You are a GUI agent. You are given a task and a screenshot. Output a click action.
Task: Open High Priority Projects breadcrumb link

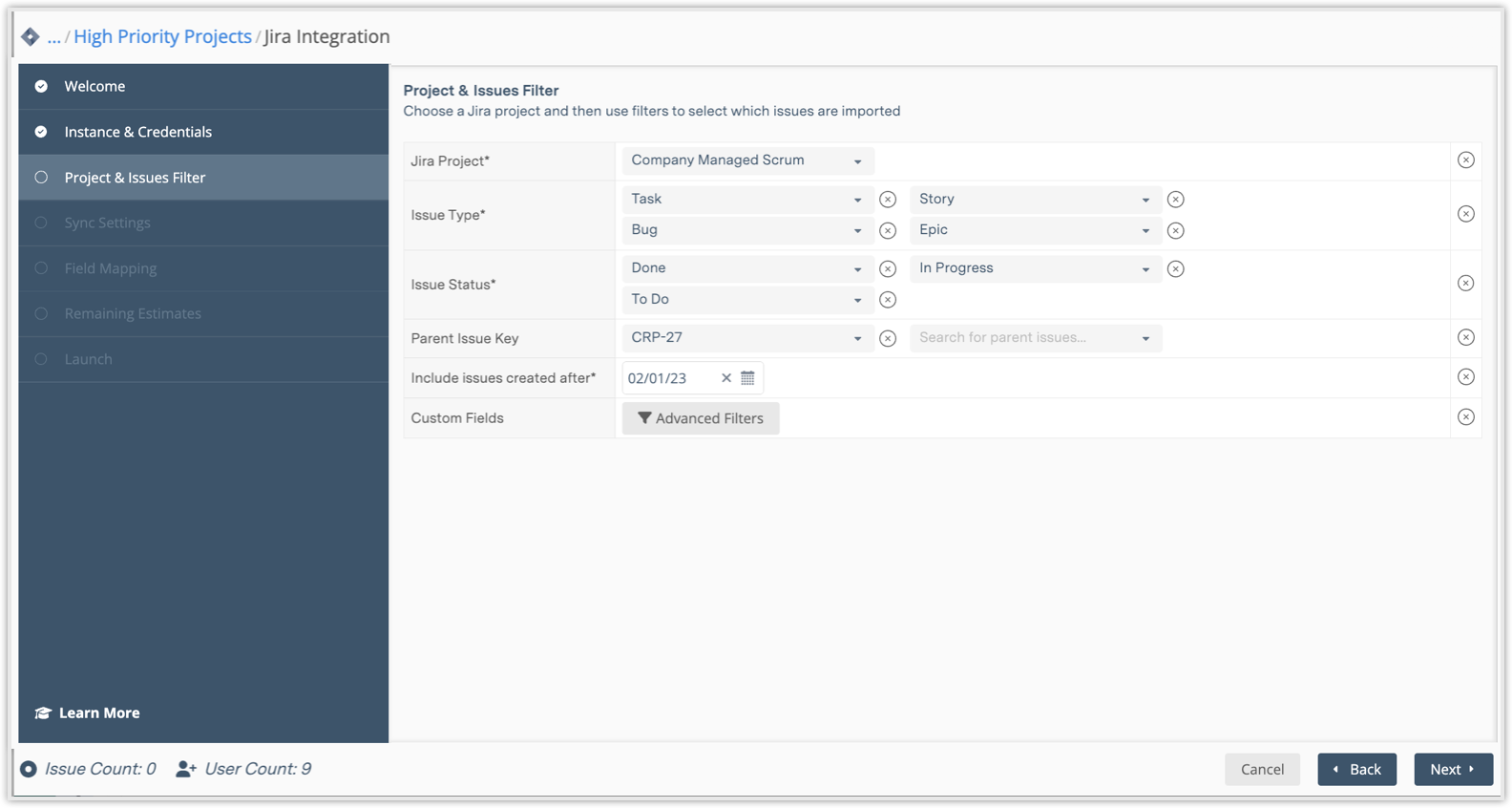[x=162, y=37]
